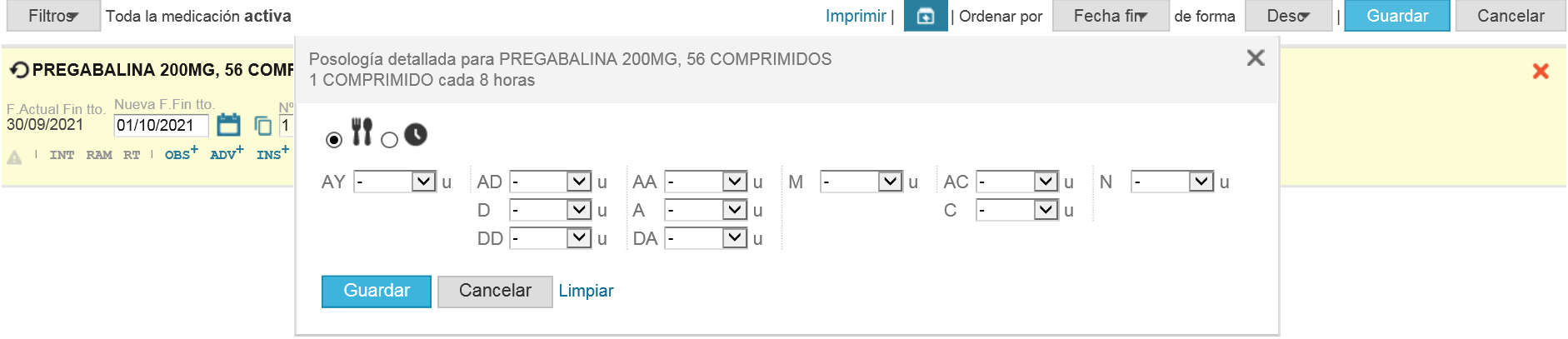Click the ADV+ add warning icon
This screenshot has width=1568, height=339.
226,154
